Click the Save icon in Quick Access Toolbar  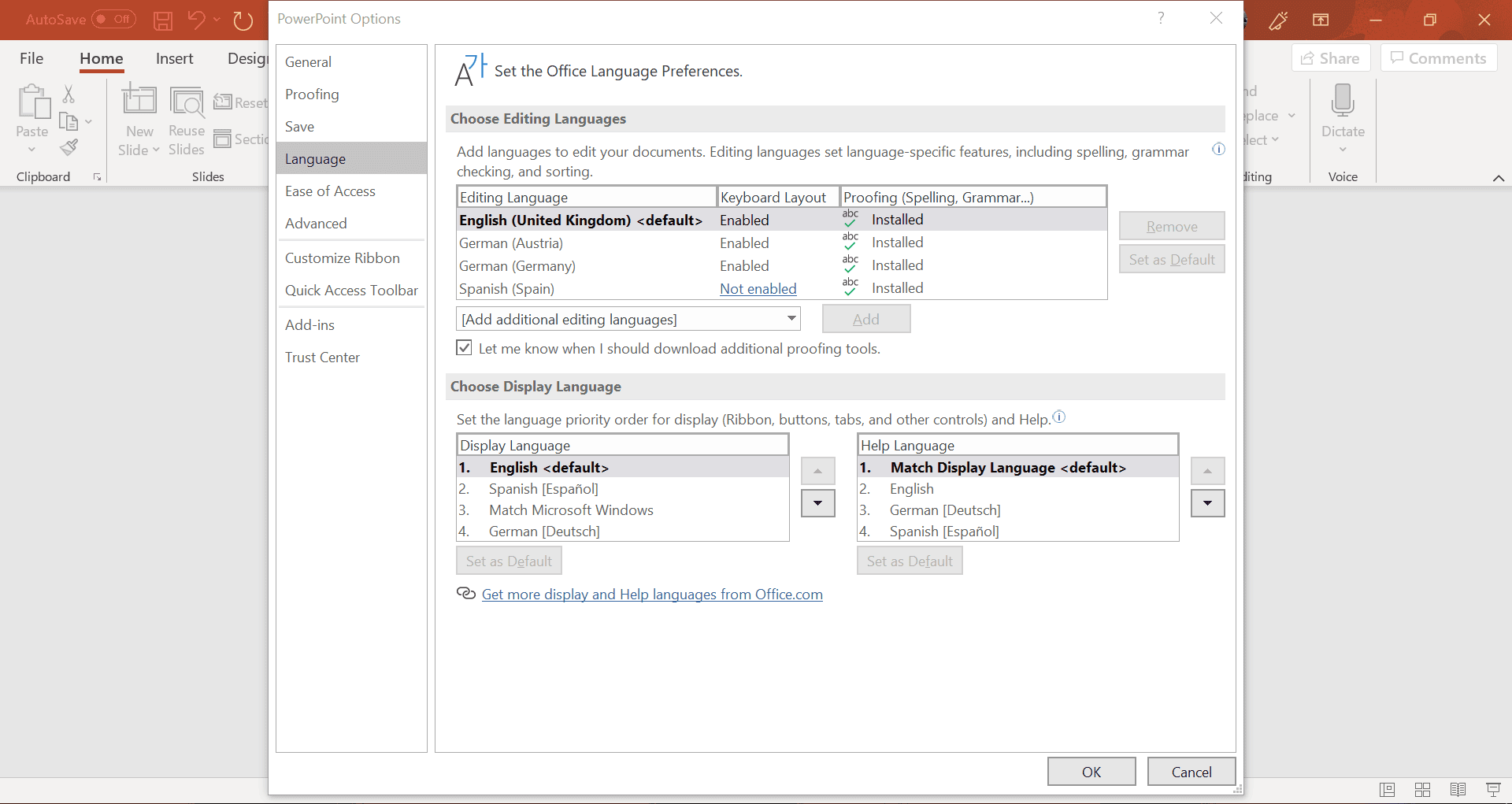(163, 21)
